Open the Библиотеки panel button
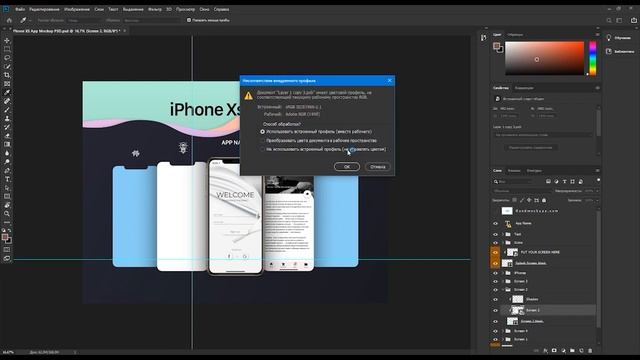This screenshot has width=640, height=360. tap(620, 51)
